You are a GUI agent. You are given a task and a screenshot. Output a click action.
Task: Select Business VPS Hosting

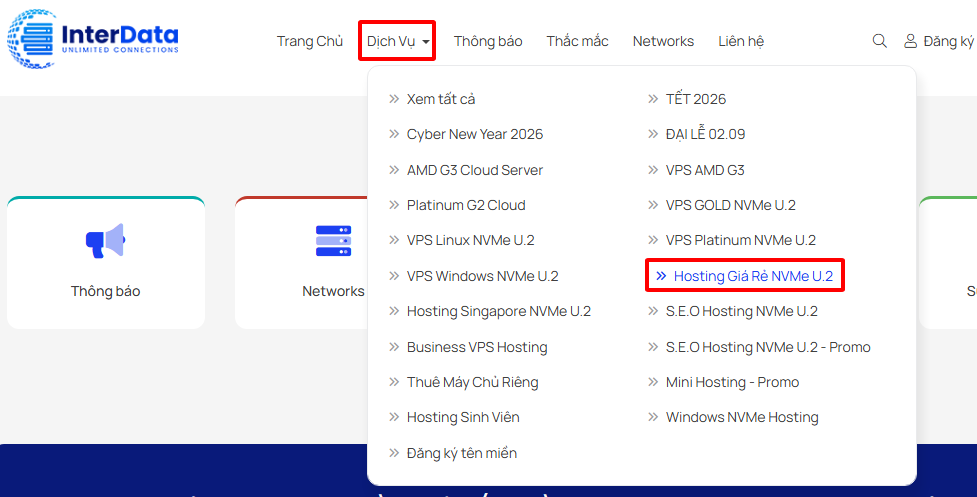pos(477,347)
